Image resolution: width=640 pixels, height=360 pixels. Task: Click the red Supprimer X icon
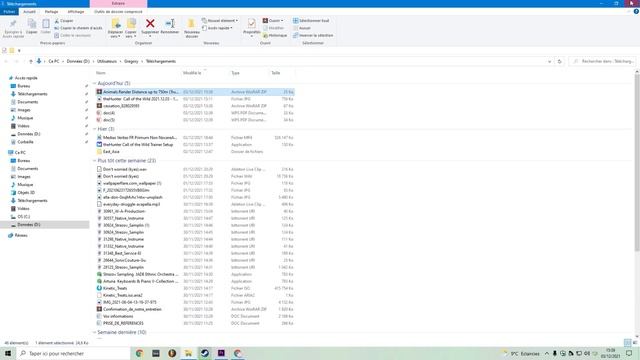click(150, 24)
